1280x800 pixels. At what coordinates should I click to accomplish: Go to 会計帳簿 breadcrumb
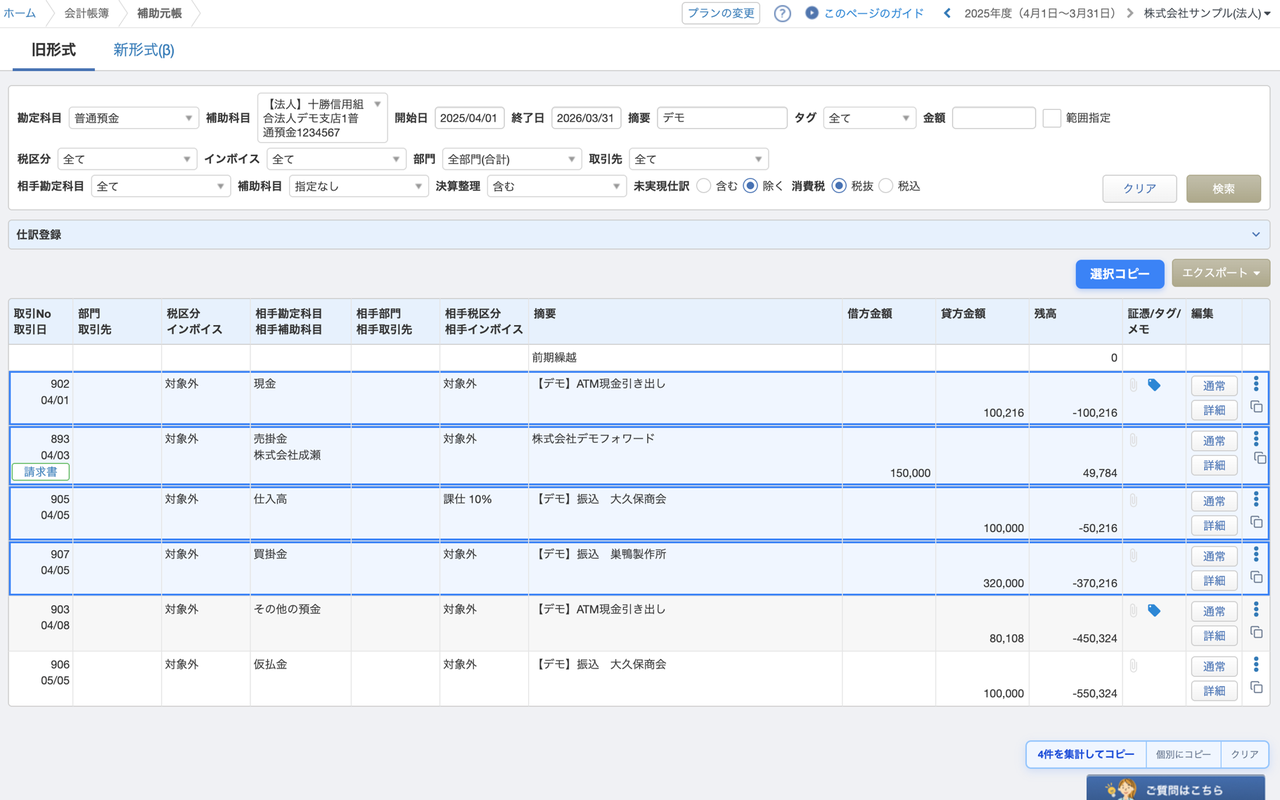[86, 14]
